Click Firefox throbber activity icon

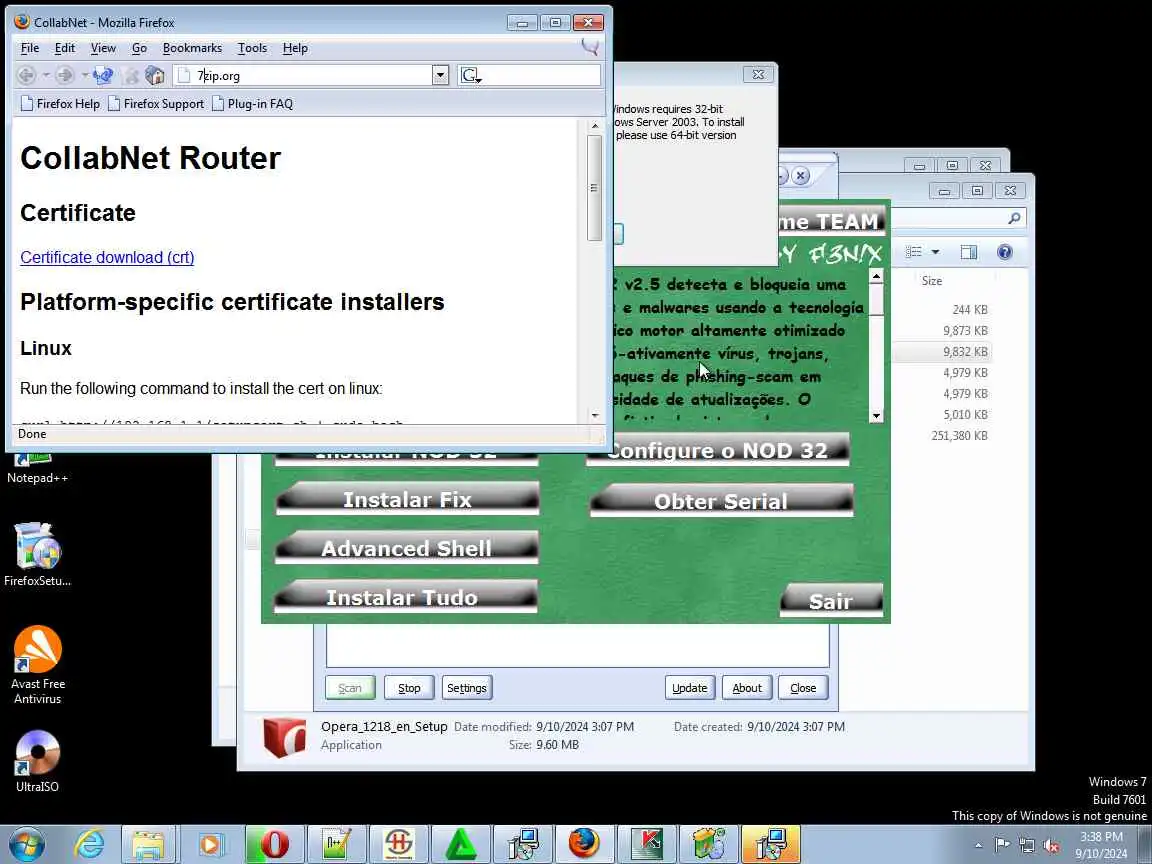[x=590, y=48]
